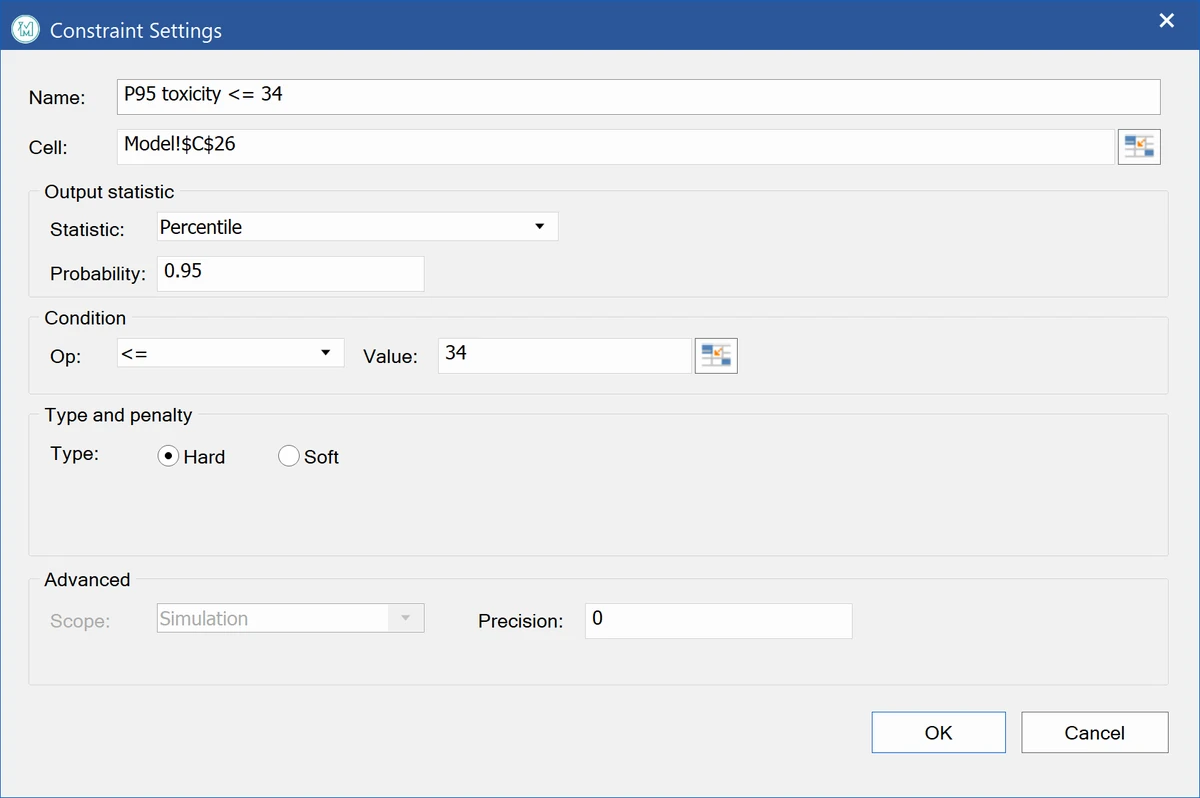Click the 'Name:' label

(57, 98)
